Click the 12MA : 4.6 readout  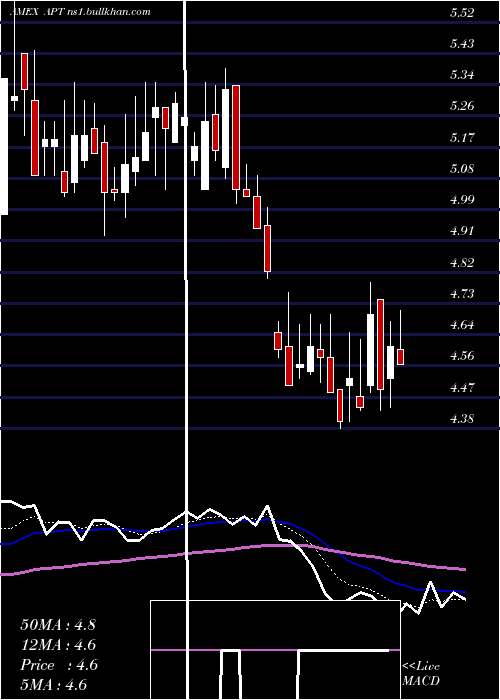(58, 645)
